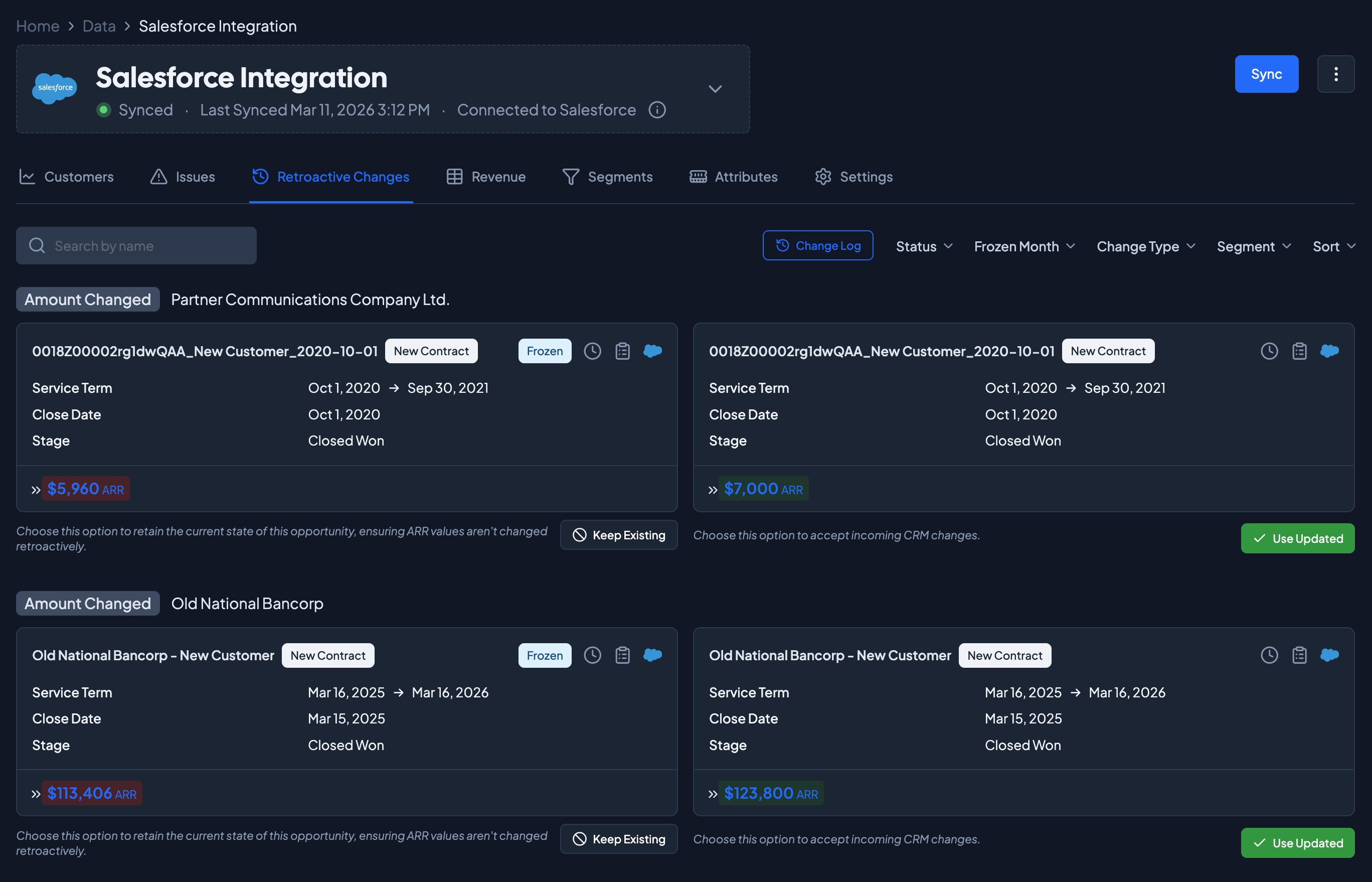Open the Change Type filter dropdown

pyautogui.click(x=1145, y=246)
